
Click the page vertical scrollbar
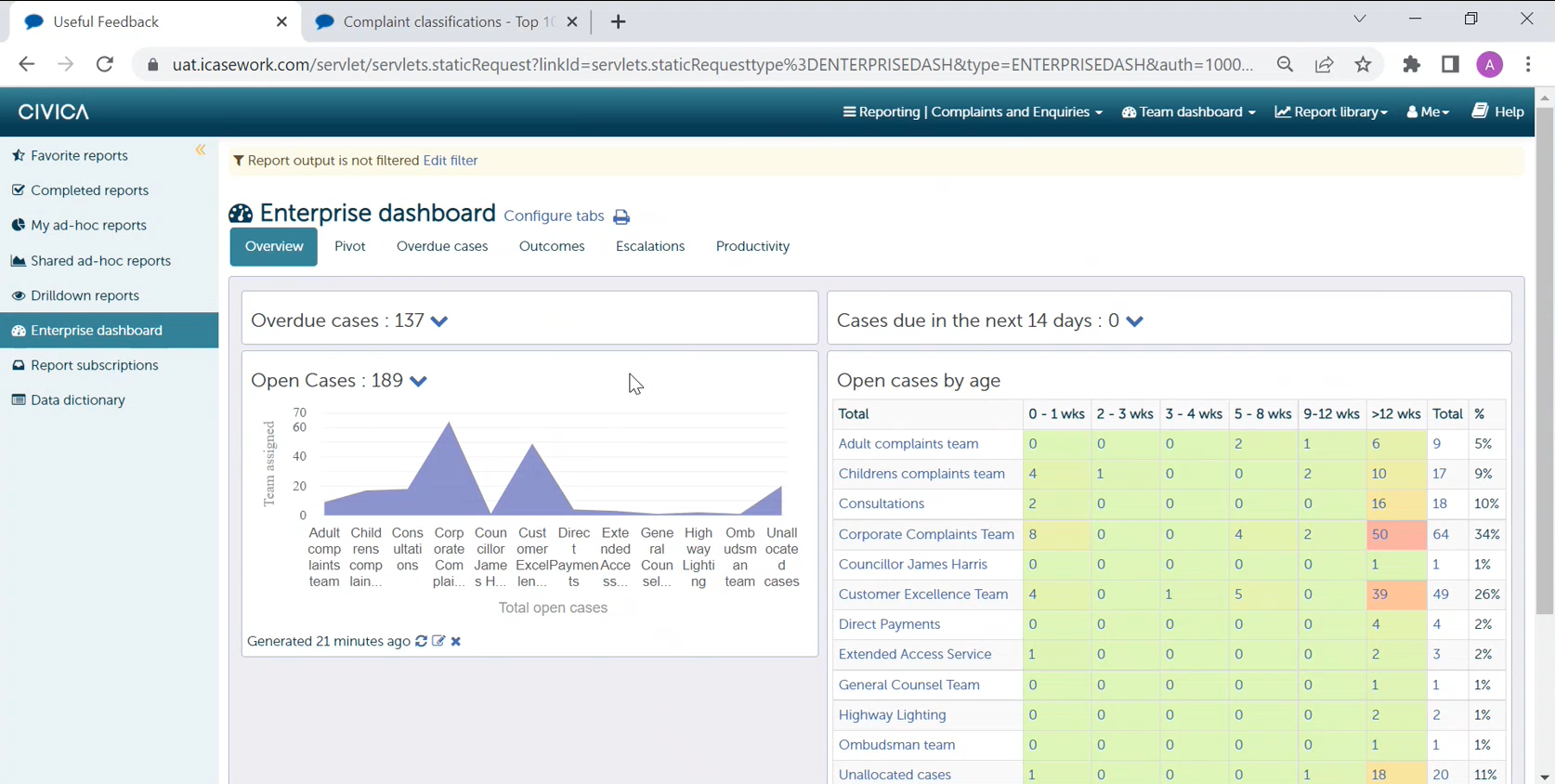coord(1544,372)
